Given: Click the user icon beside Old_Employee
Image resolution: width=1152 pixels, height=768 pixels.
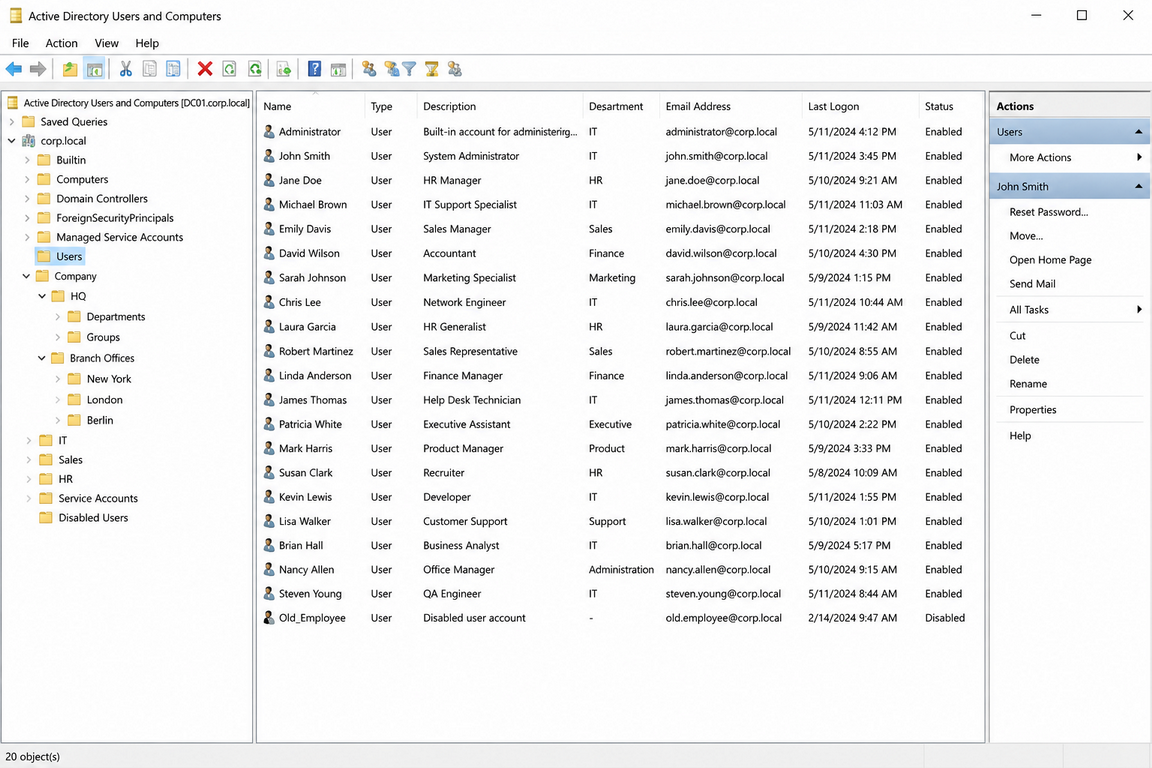Looking at the screenshot, I should click(x=269, y=617).
